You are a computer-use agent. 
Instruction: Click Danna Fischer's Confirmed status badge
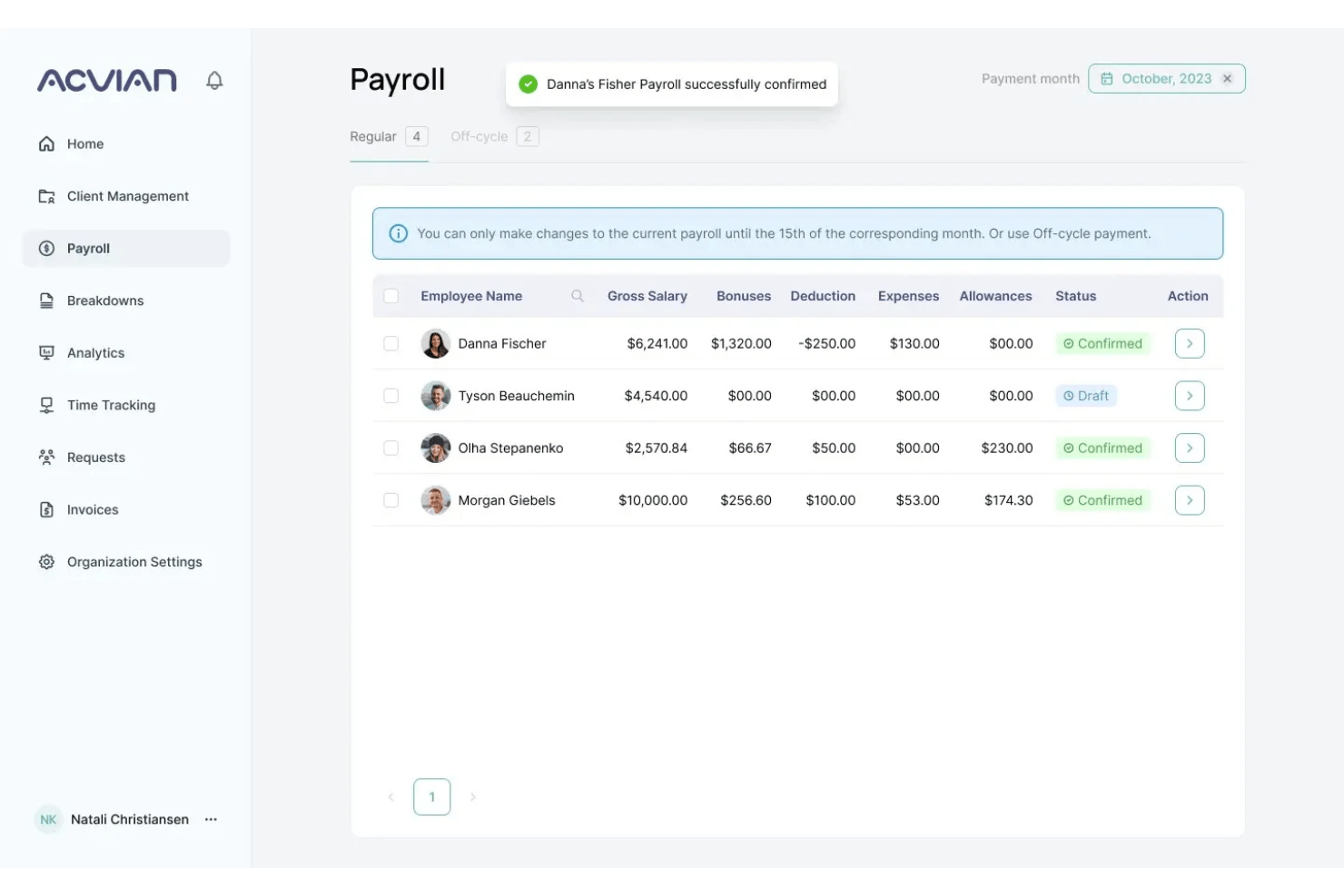(x=1103, y=343)
